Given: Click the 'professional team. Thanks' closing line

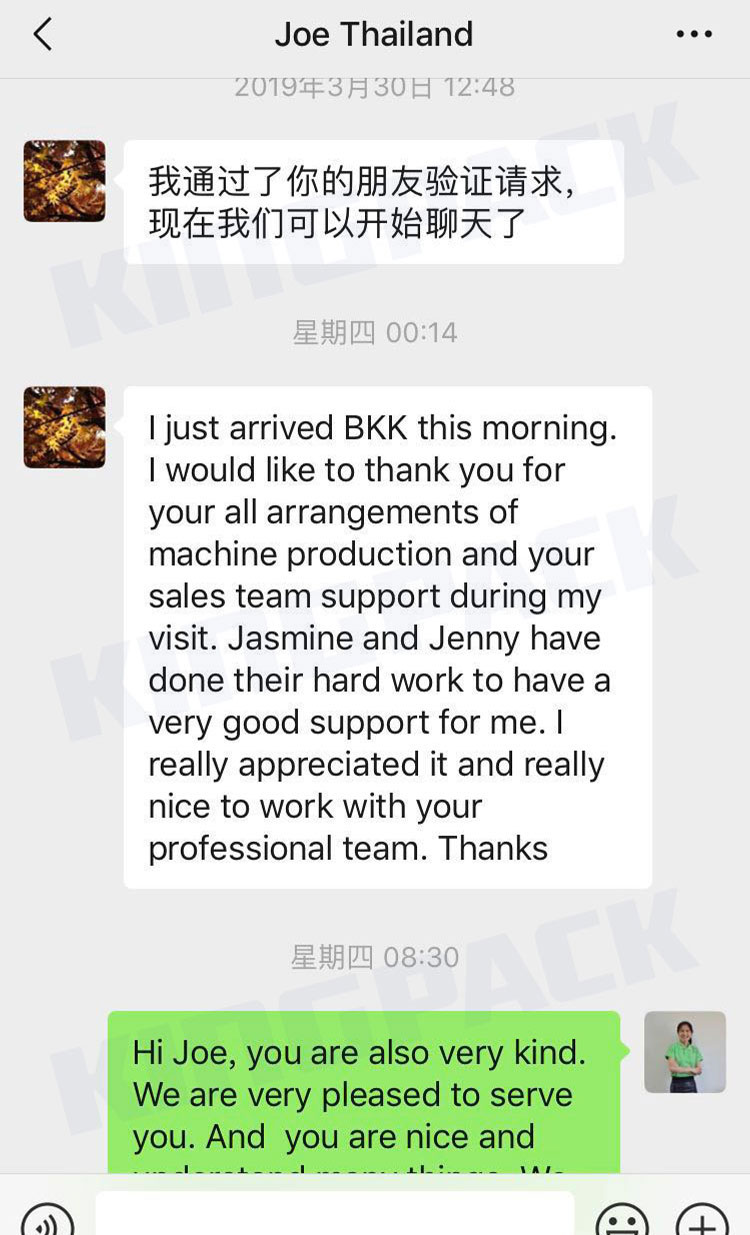Looking at the screenshot, I should pos(348,848).
